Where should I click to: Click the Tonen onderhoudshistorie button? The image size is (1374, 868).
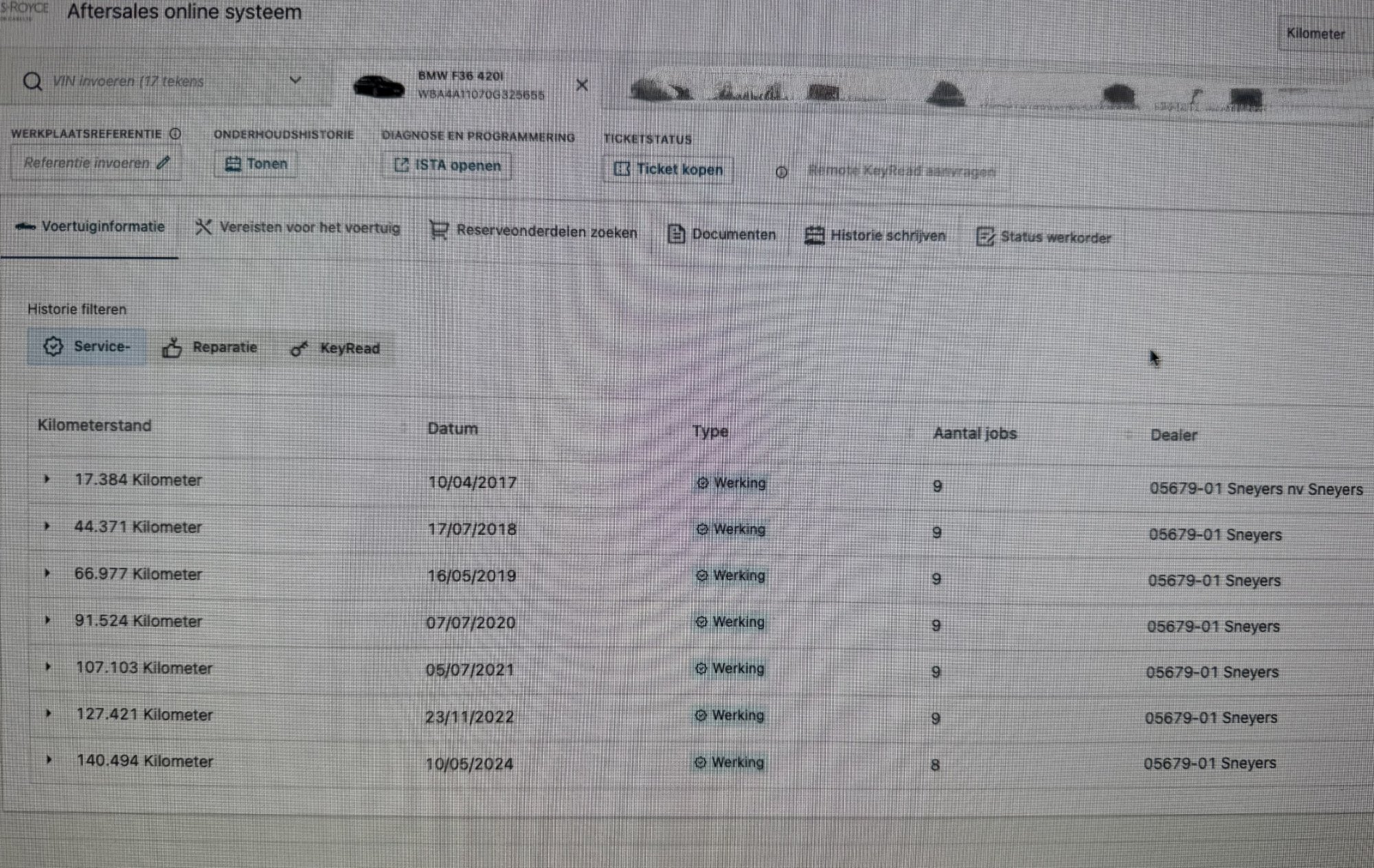256,164
